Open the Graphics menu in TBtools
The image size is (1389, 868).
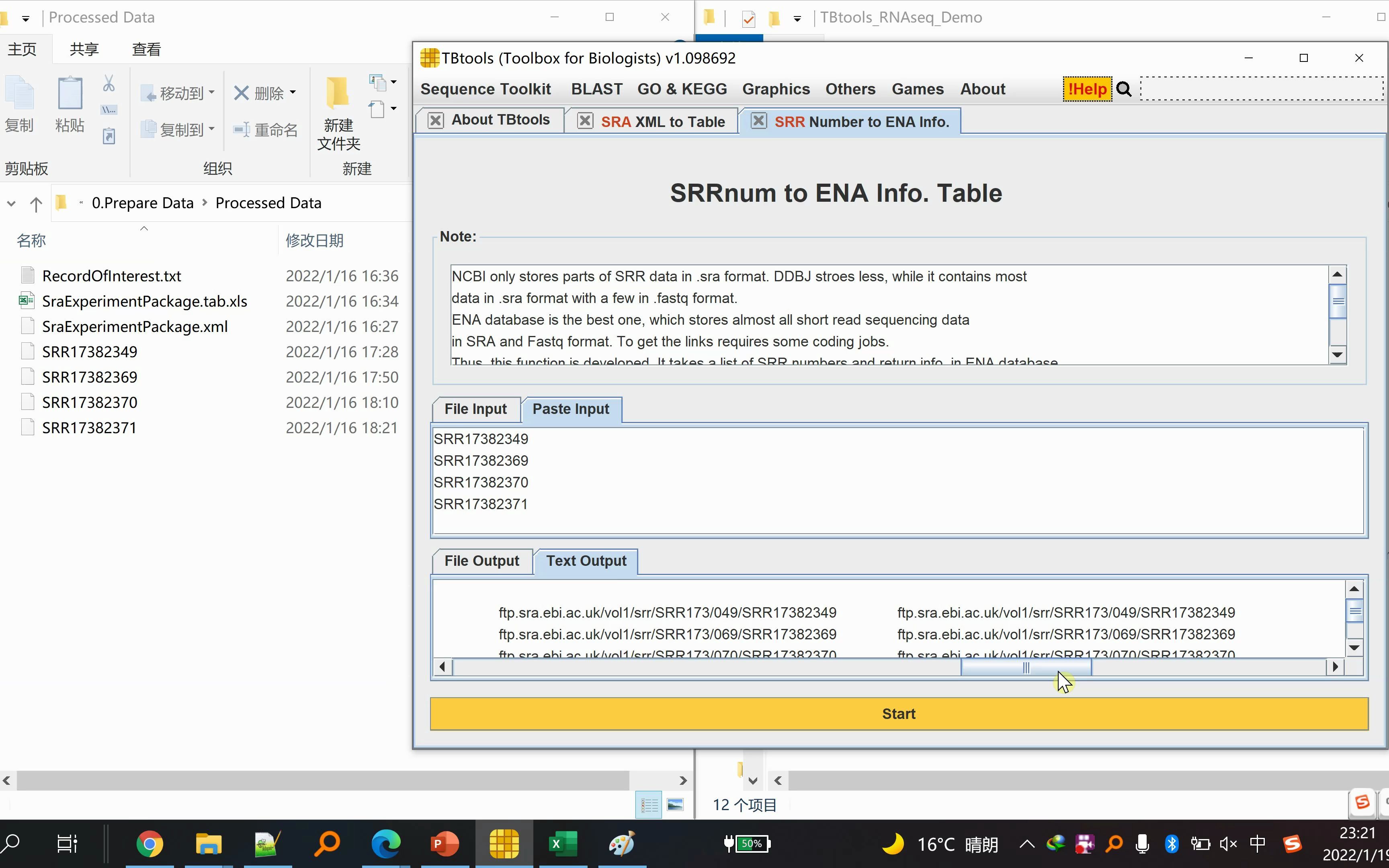click(x=776, y=89)
